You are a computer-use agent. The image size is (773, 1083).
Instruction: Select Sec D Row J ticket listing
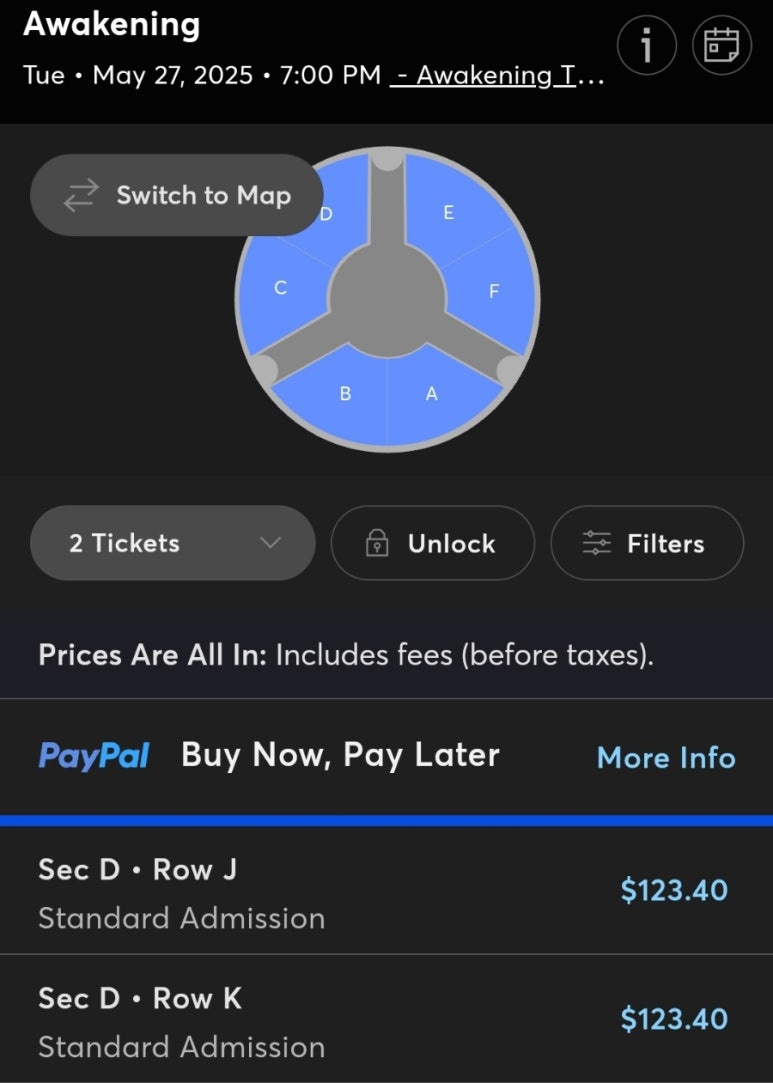pos(386,892)
